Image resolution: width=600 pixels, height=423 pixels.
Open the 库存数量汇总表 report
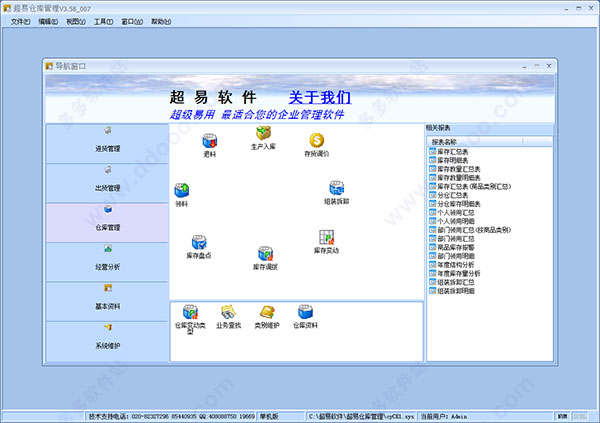pyautogui.click(x=455, y=169)
